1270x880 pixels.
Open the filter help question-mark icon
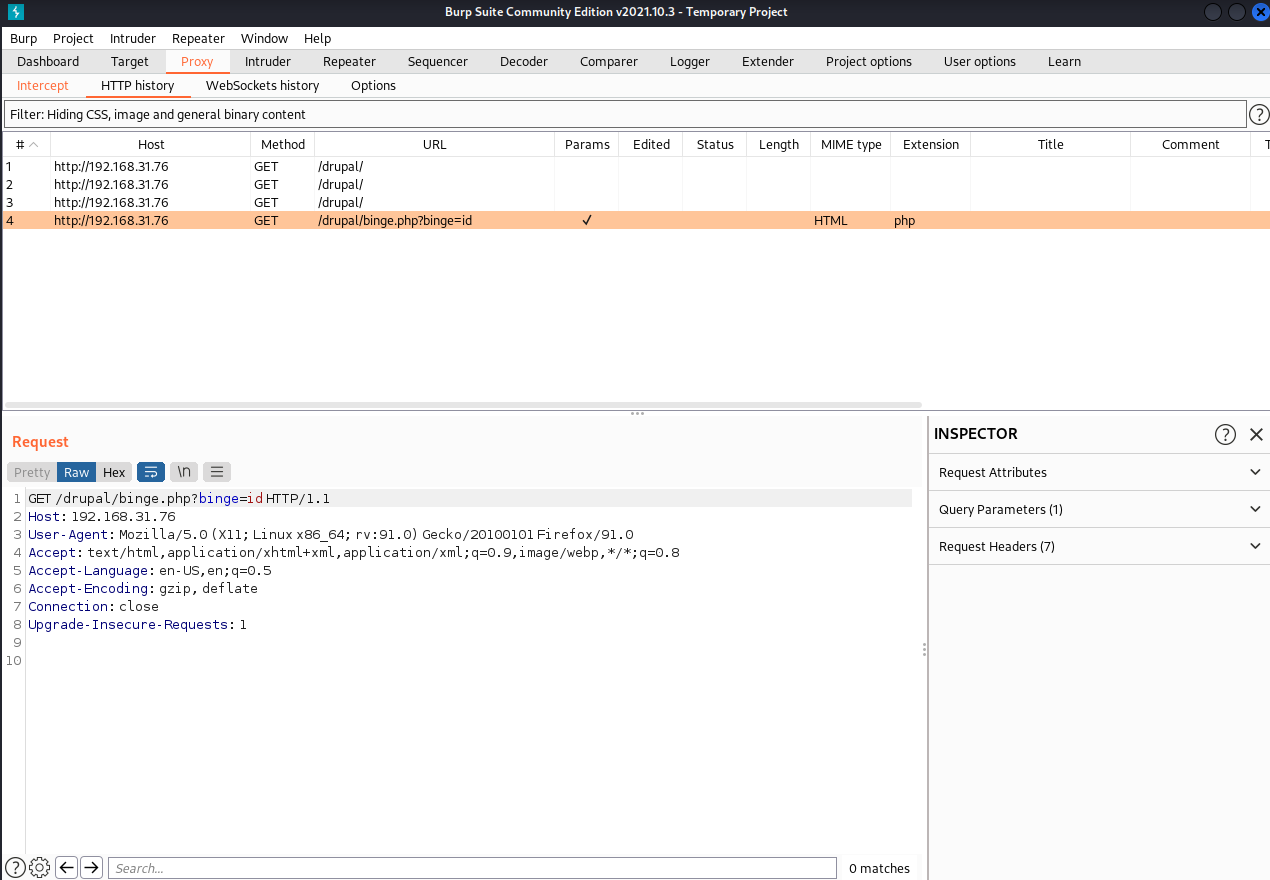point(1259,114)
